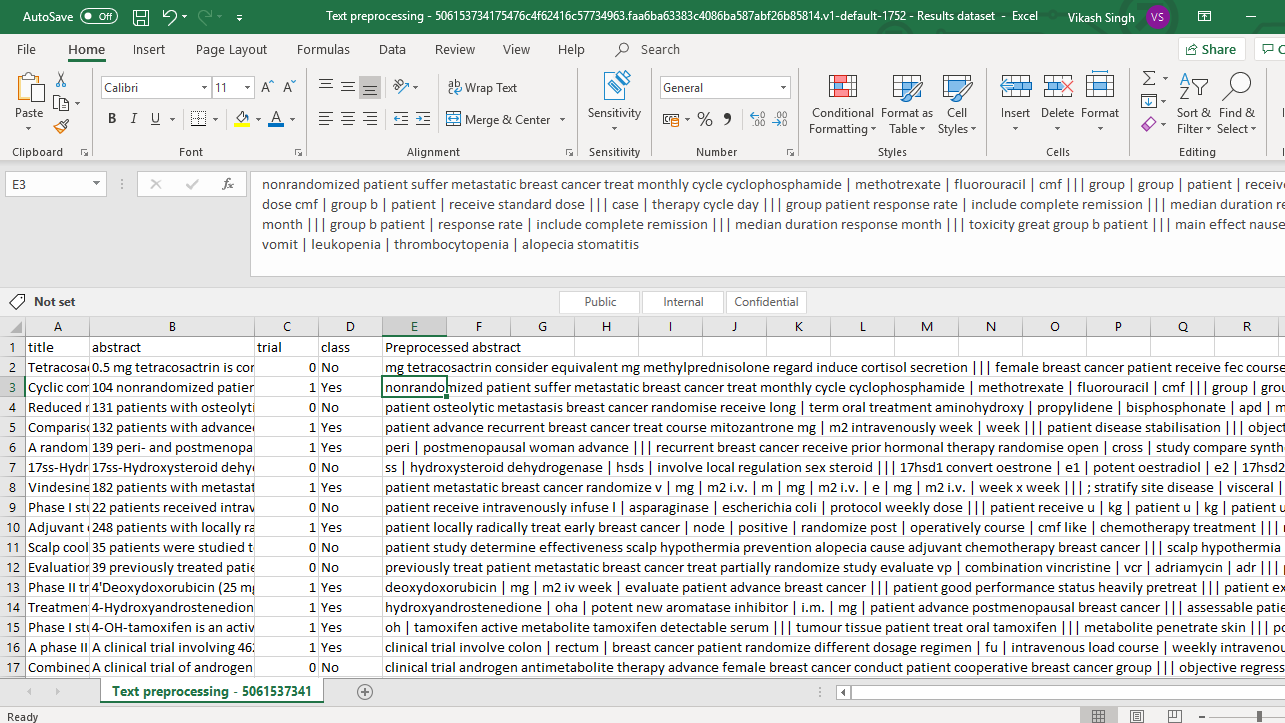The image size is (1285, 723).
Task: Click the Fill down icon in Editing
Action: pos(1149,101)
